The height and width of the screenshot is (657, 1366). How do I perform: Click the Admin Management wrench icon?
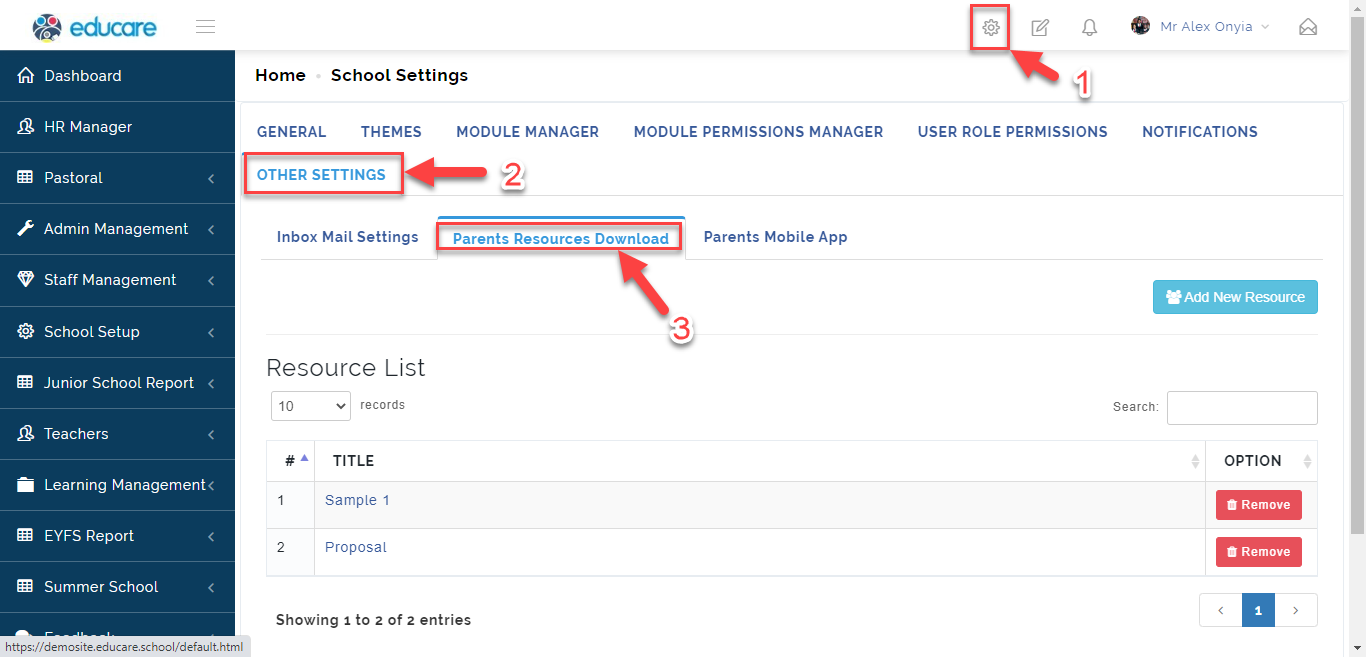tap(26, 229)
